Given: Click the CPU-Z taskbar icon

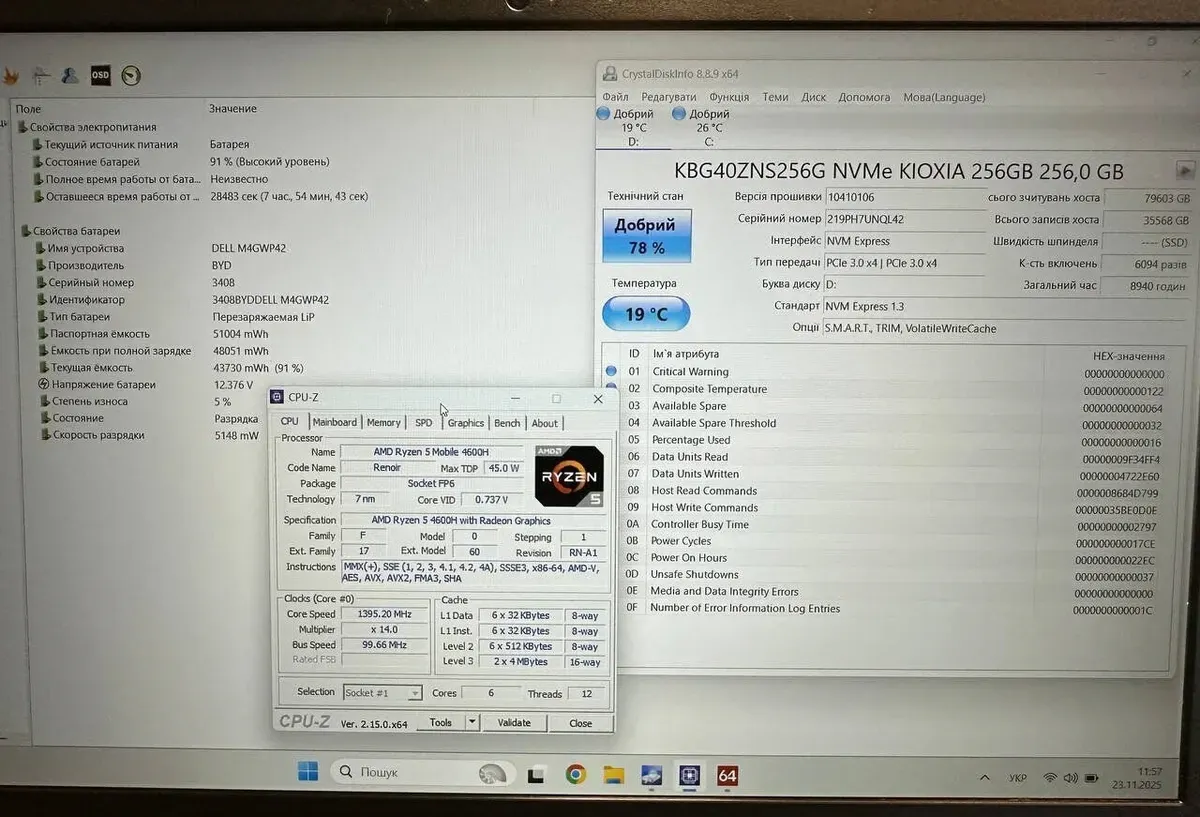Looking at the screenshot, I should (689, 775).
